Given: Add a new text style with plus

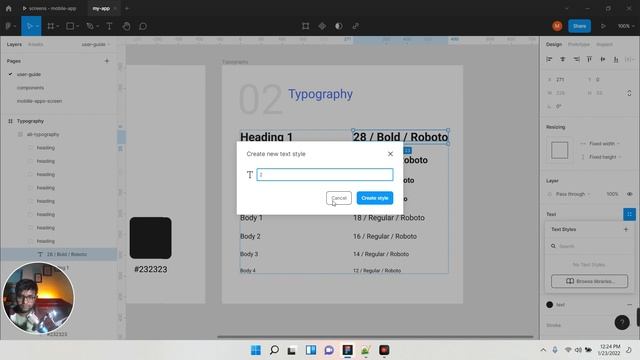Looking at the screenshot, I should [x=626, y=229].
